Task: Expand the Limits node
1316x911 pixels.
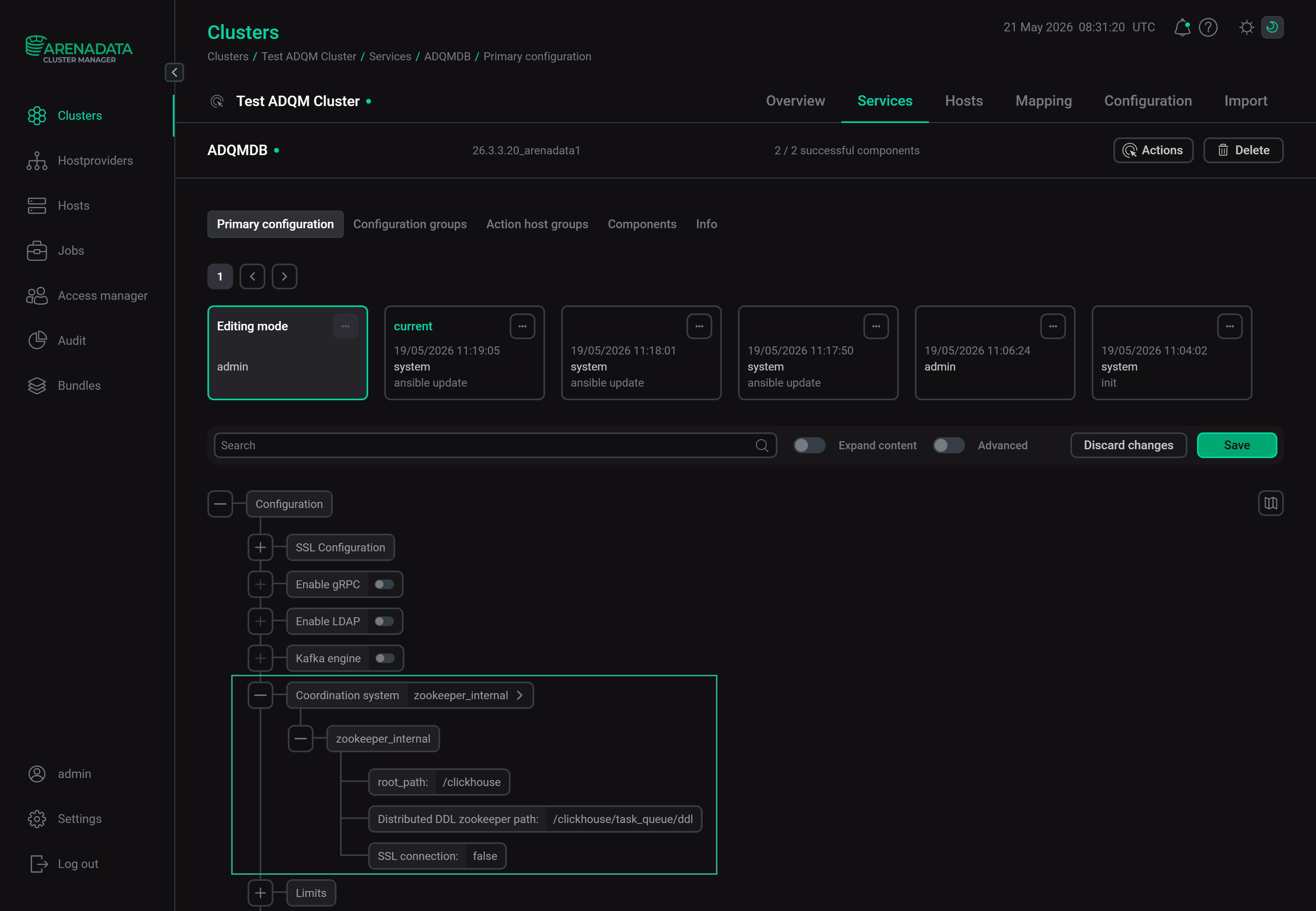Action: point(260,893)
